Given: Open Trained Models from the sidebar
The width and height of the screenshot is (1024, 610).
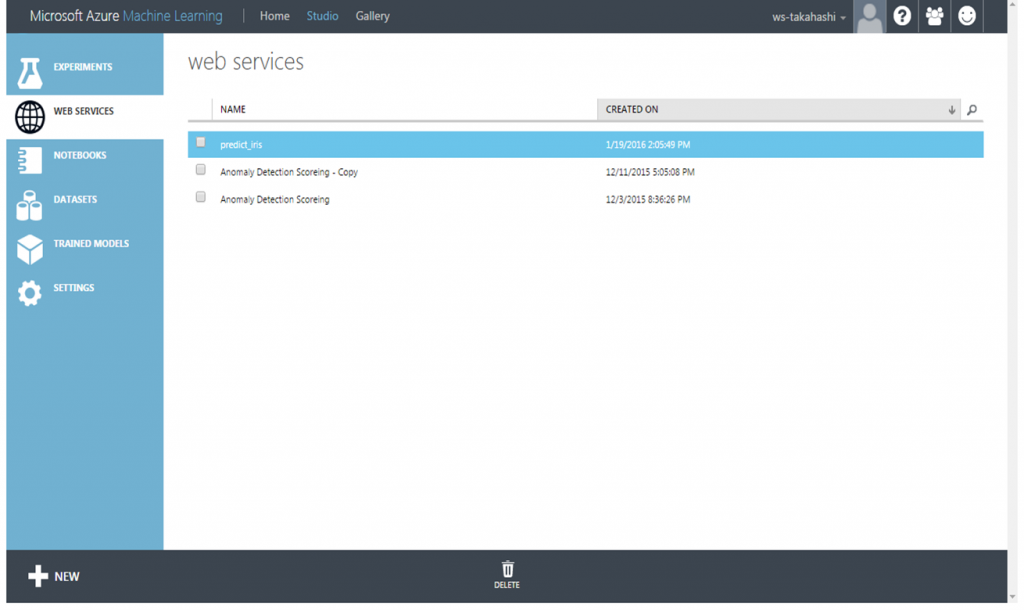Looking at the screenshot, I should click(85, 249).
